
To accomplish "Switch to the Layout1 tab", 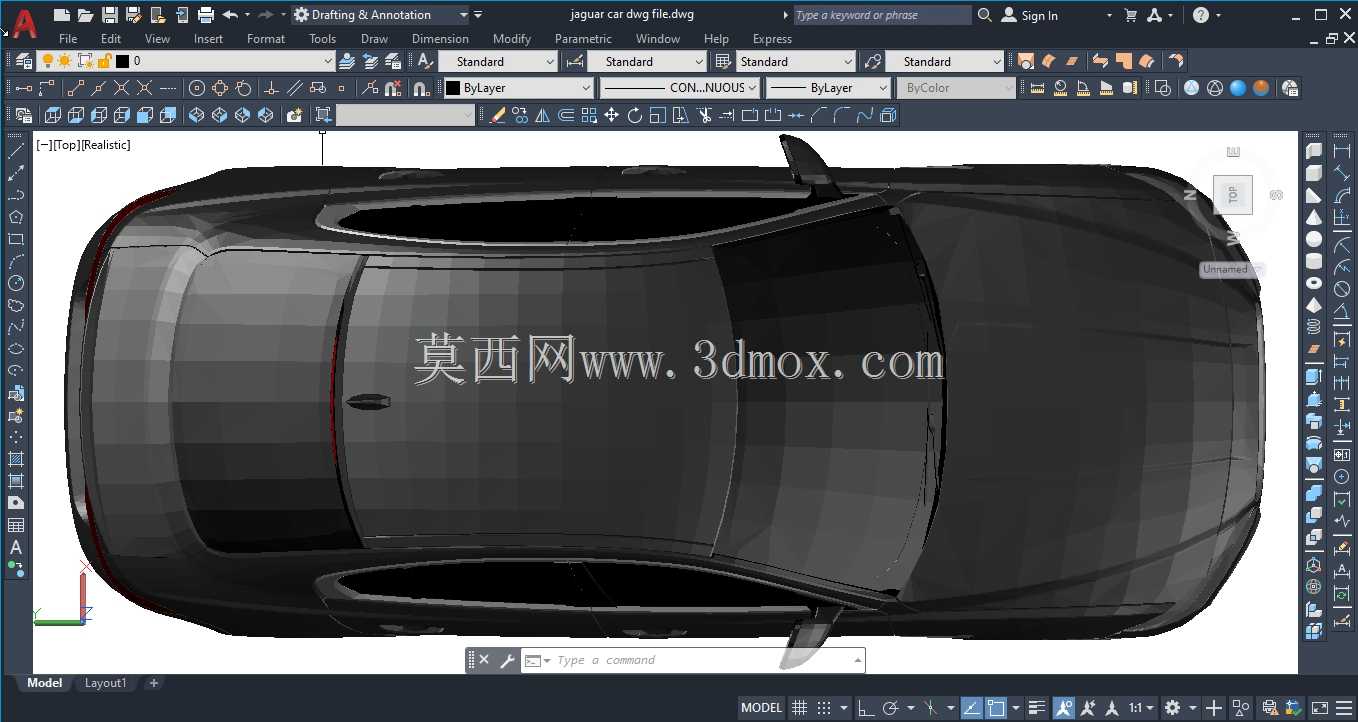I will pyautogui.click(x=105, y=683).
